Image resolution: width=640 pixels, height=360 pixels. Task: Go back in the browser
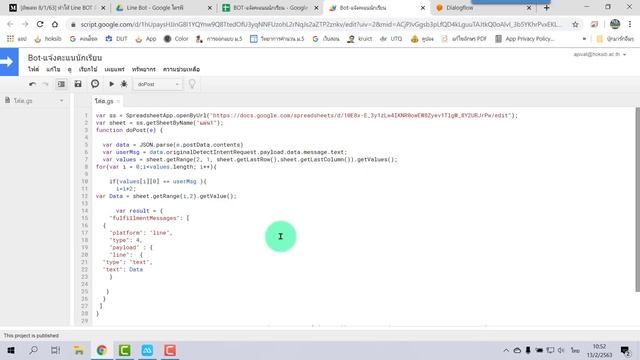click(x=10, y=24)
